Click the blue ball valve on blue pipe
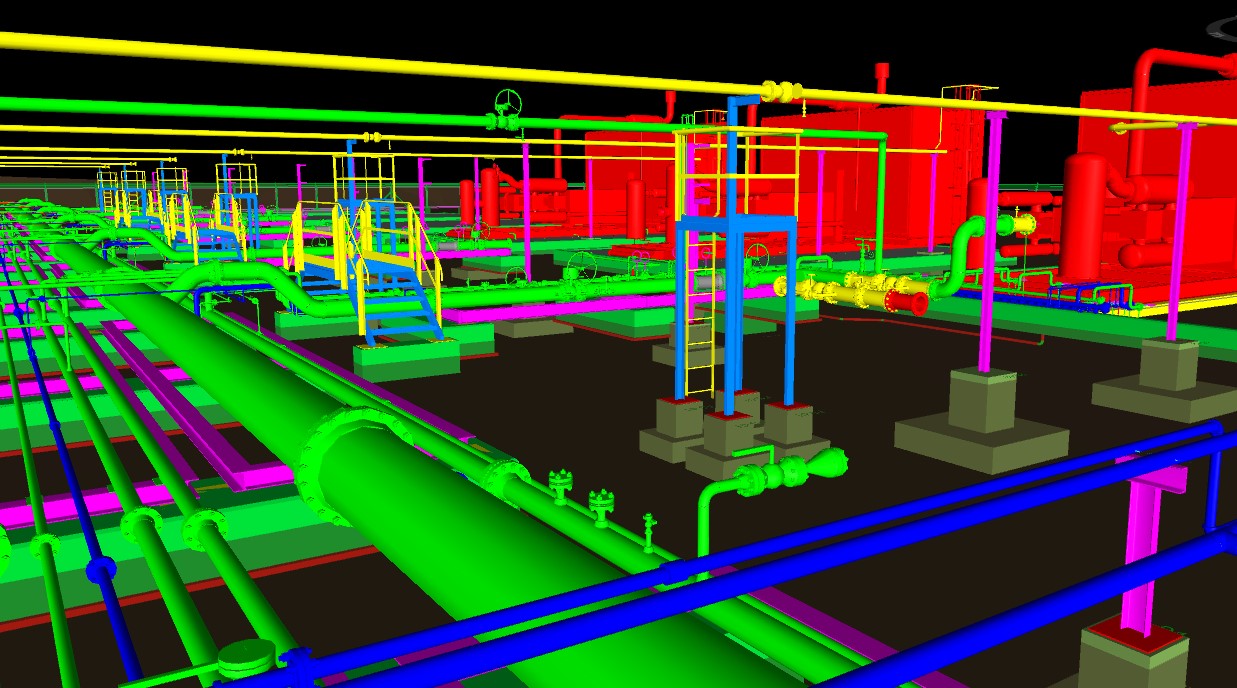Screen dimensions: 1237x688 (x=100, y=570)
